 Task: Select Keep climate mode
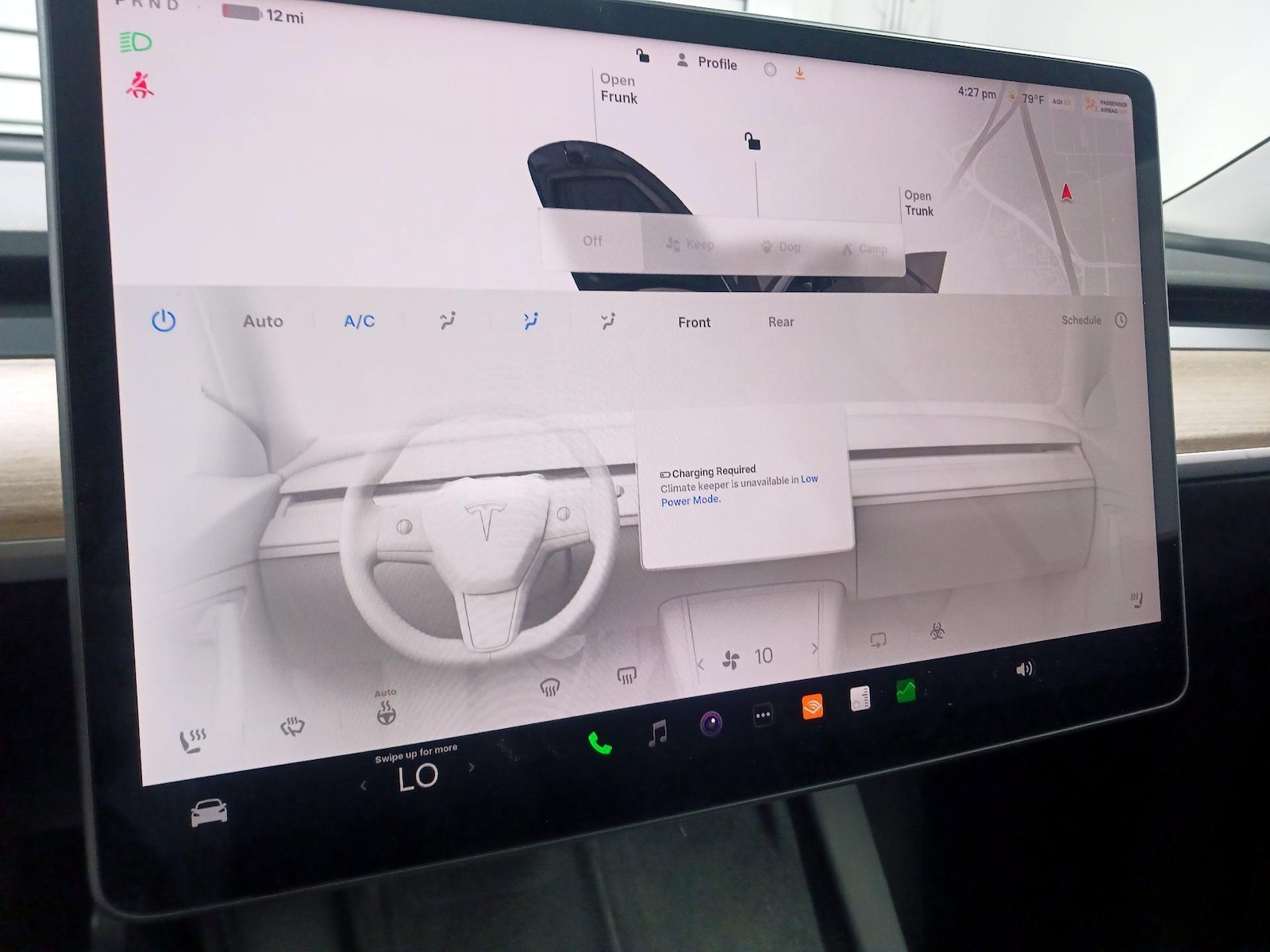[x=691, y=244]
